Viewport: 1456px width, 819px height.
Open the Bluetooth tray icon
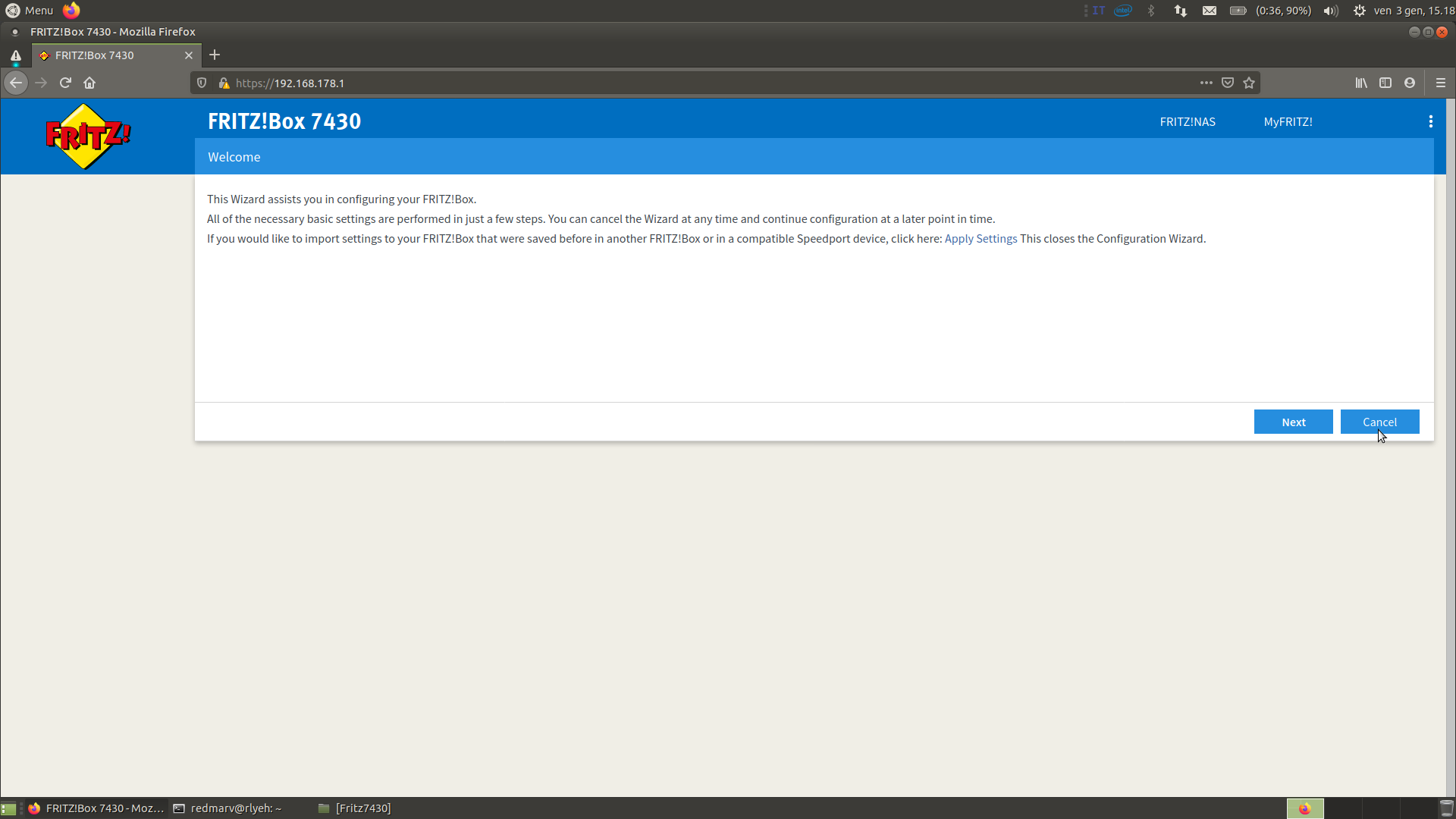point(1151,11)
